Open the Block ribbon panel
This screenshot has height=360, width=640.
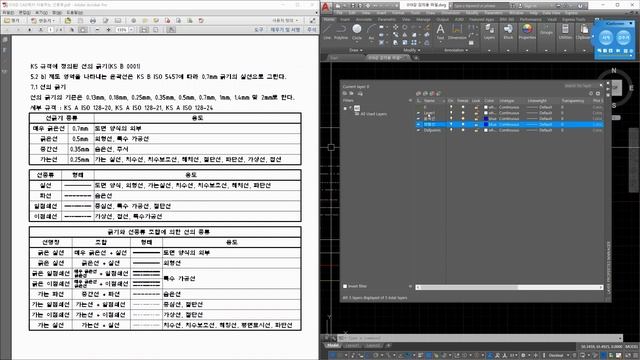tap(508, 31)
